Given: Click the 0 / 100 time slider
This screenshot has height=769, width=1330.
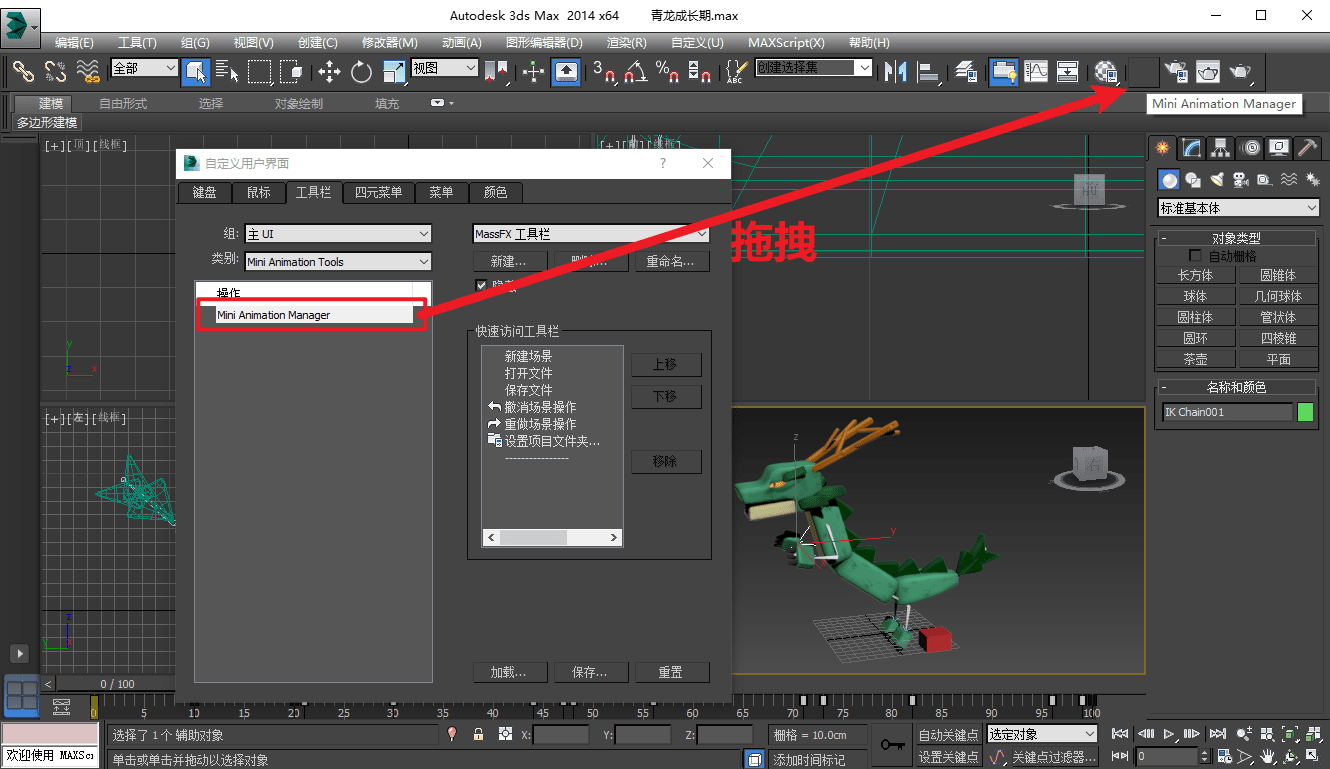Looking at the screenshot, I should coord(118,684).
